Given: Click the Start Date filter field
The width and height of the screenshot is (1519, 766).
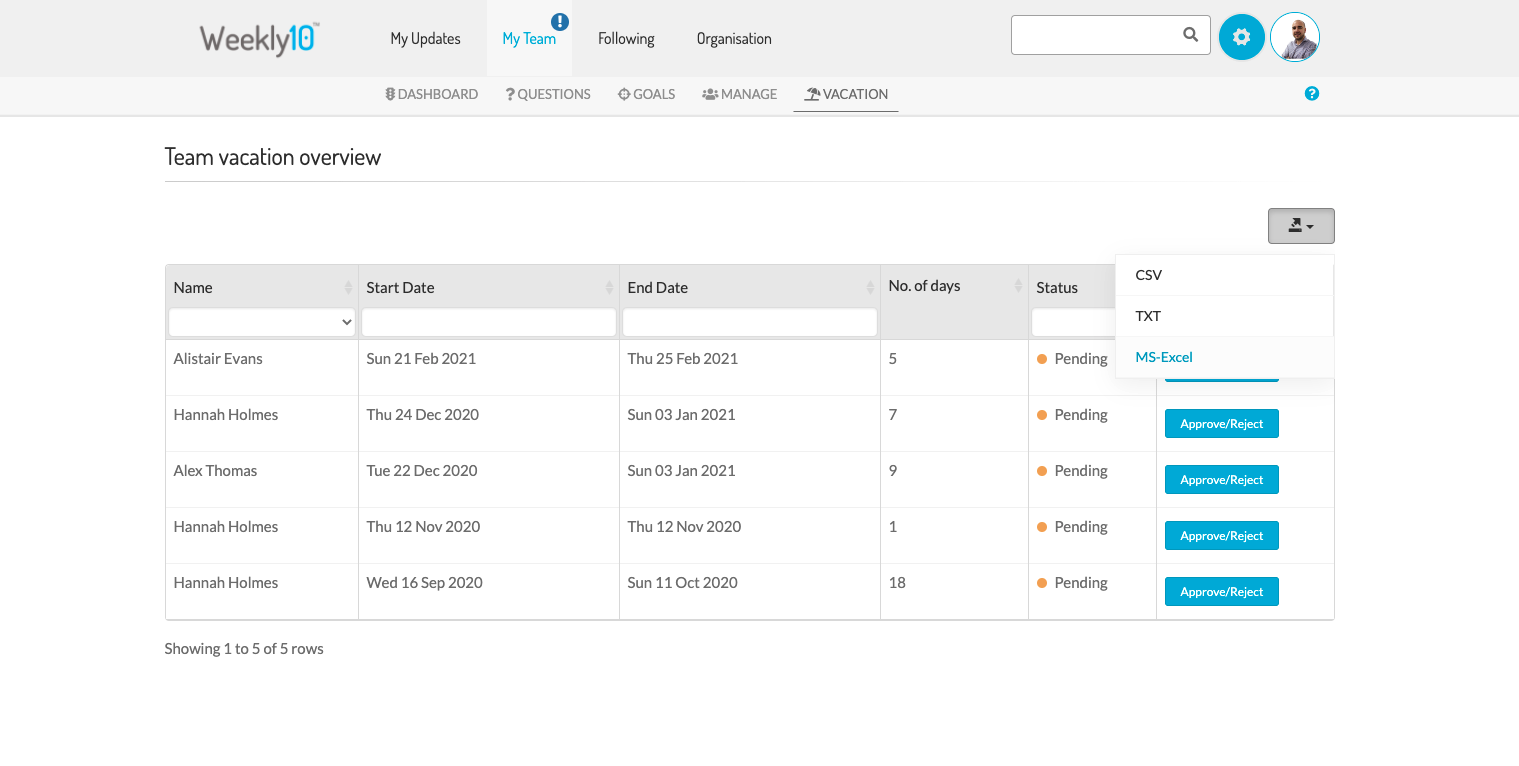Looking at the screenshot, I should point(489,322).
